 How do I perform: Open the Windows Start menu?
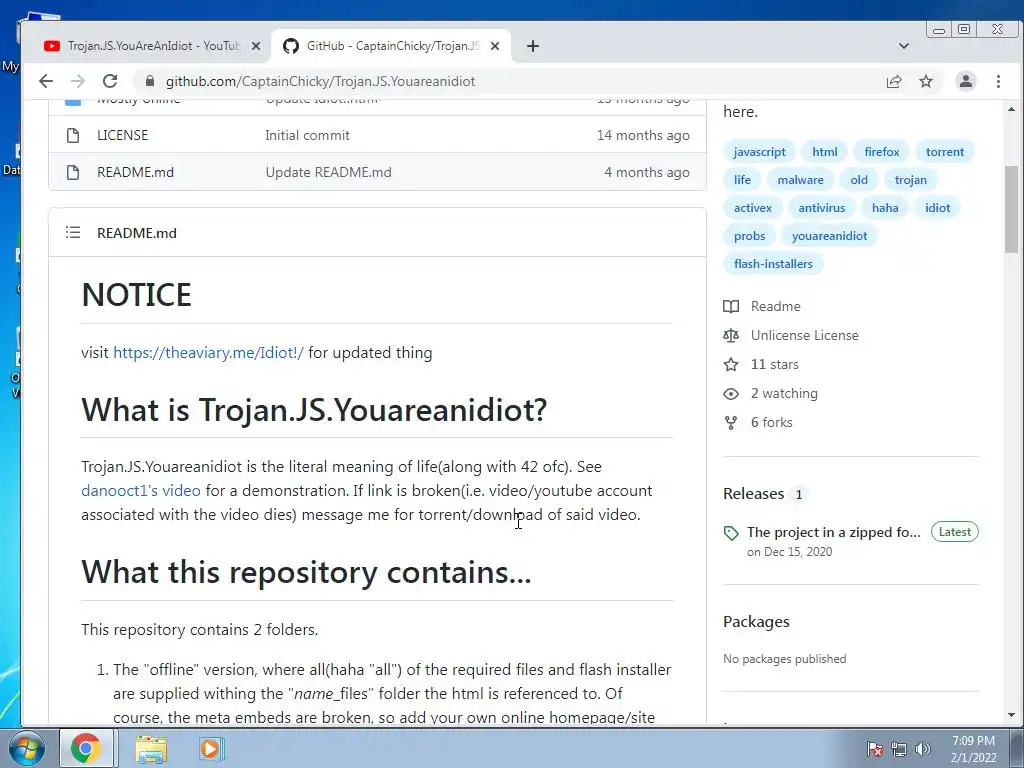point(26,748)
